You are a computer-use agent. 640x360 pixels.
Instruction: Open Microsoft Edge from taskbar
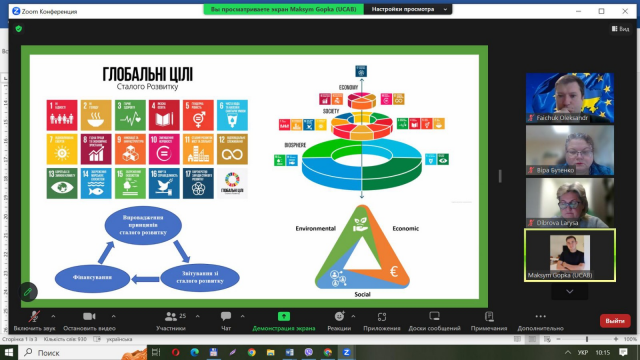tap(195, 352)
